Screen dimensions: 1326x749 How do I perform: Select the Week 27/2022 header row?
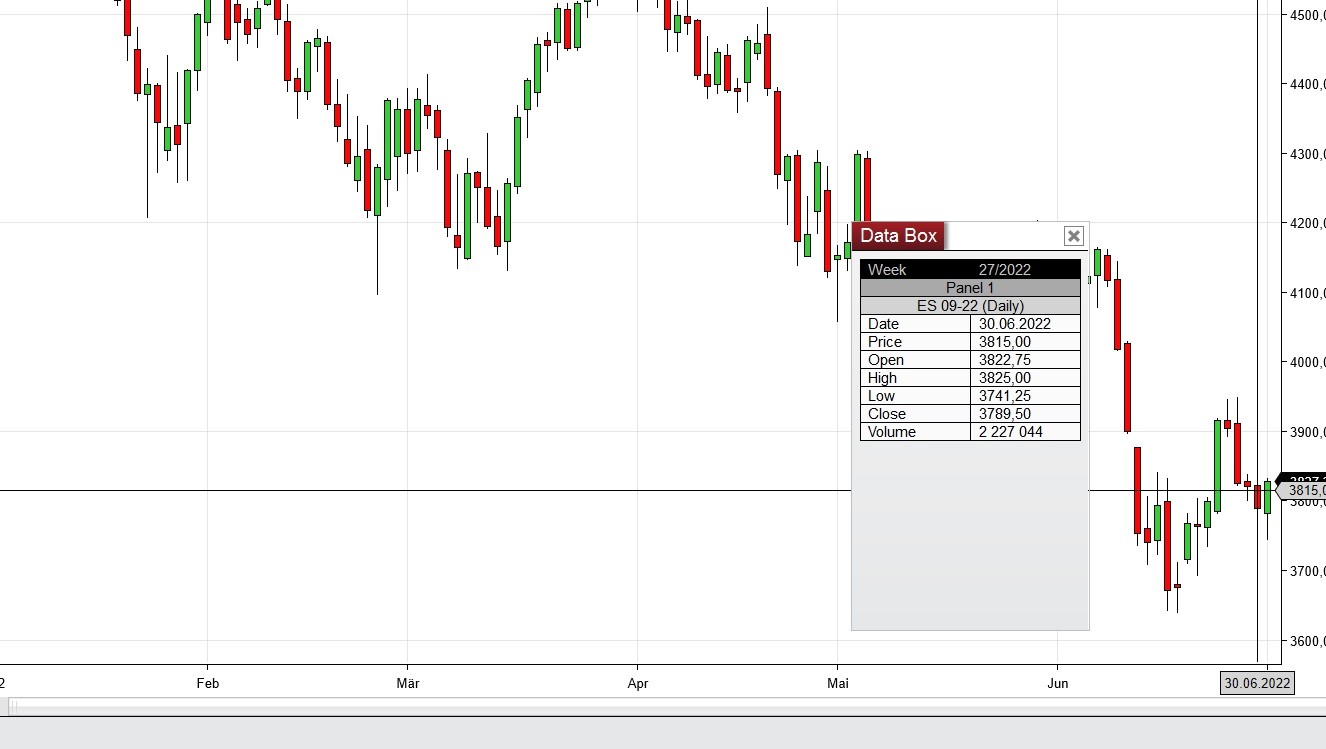point(970,269)
